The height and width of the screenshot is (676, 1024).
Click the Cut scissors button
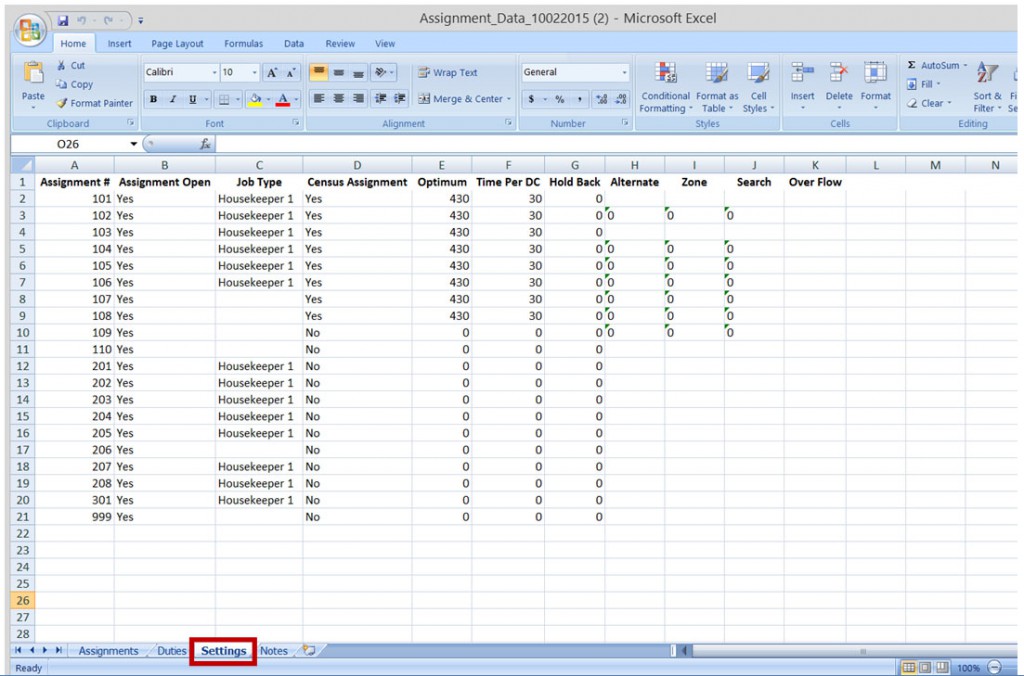[70, 65]
